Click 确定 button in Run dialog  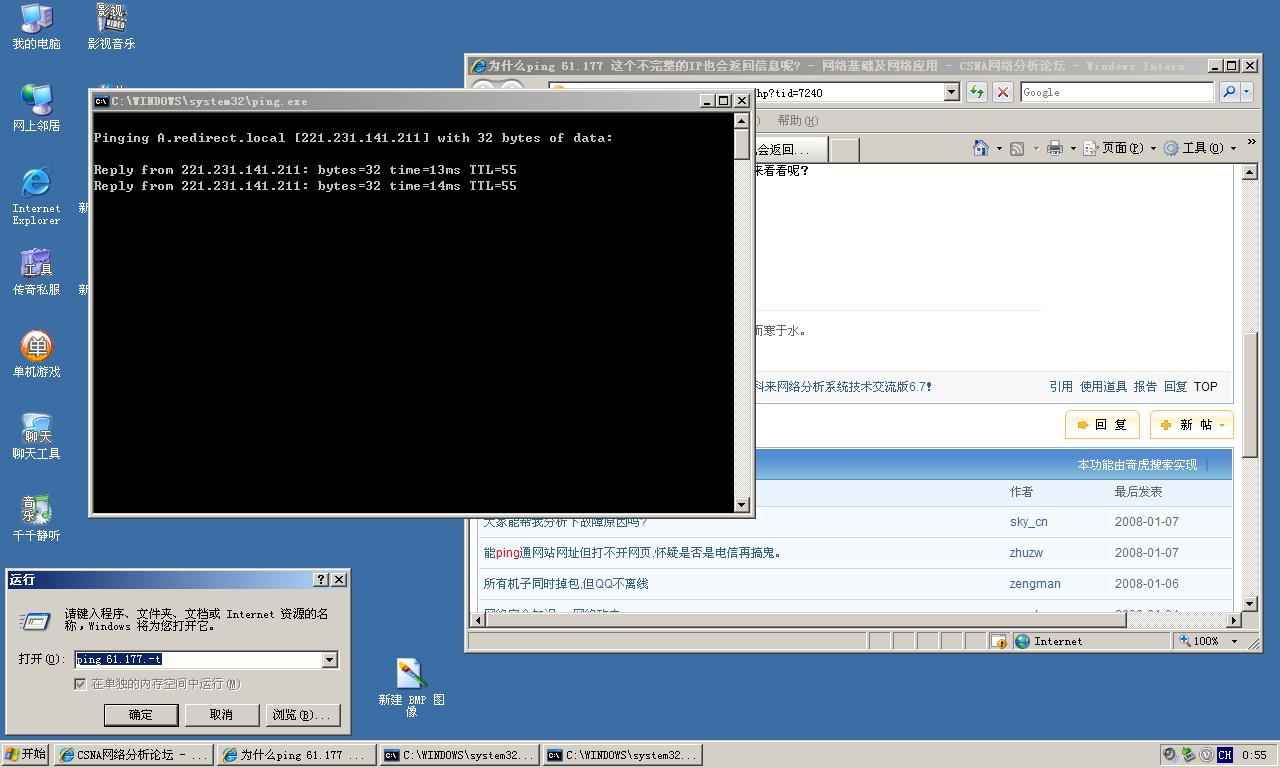click(141, 714)
